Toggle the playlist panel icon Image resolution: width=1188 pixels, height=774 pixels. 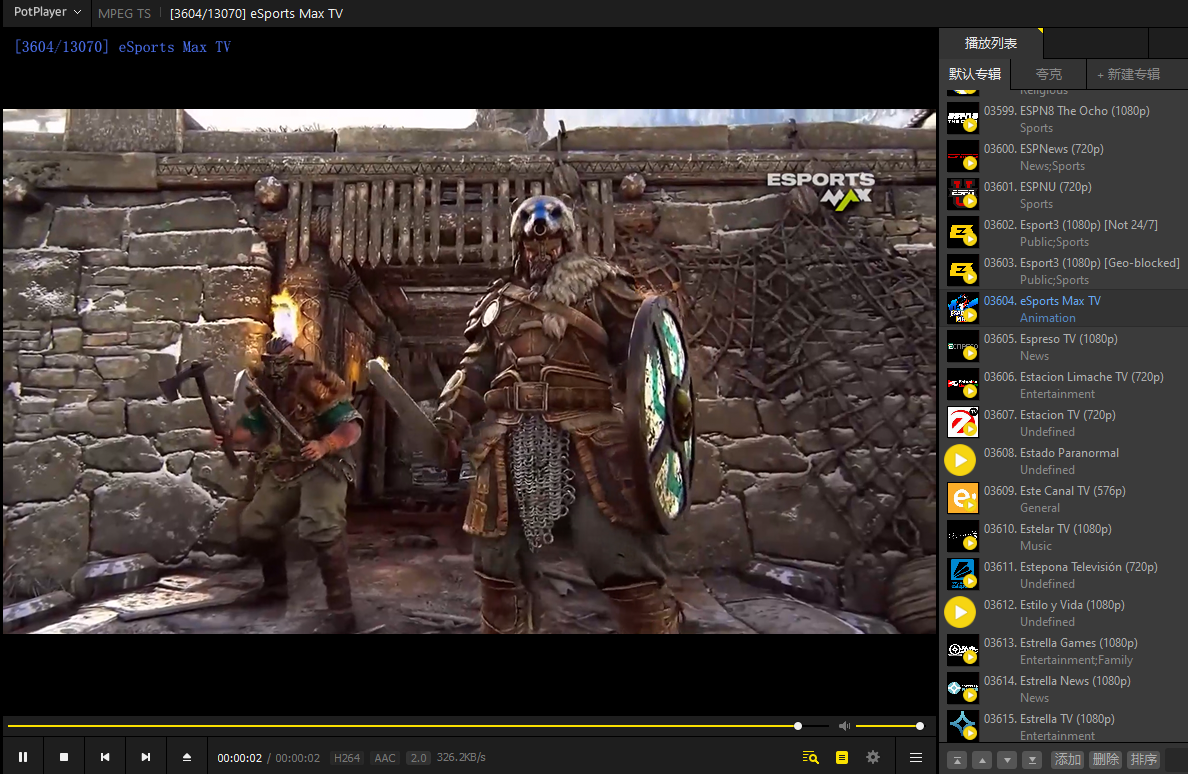pos(842,757)
